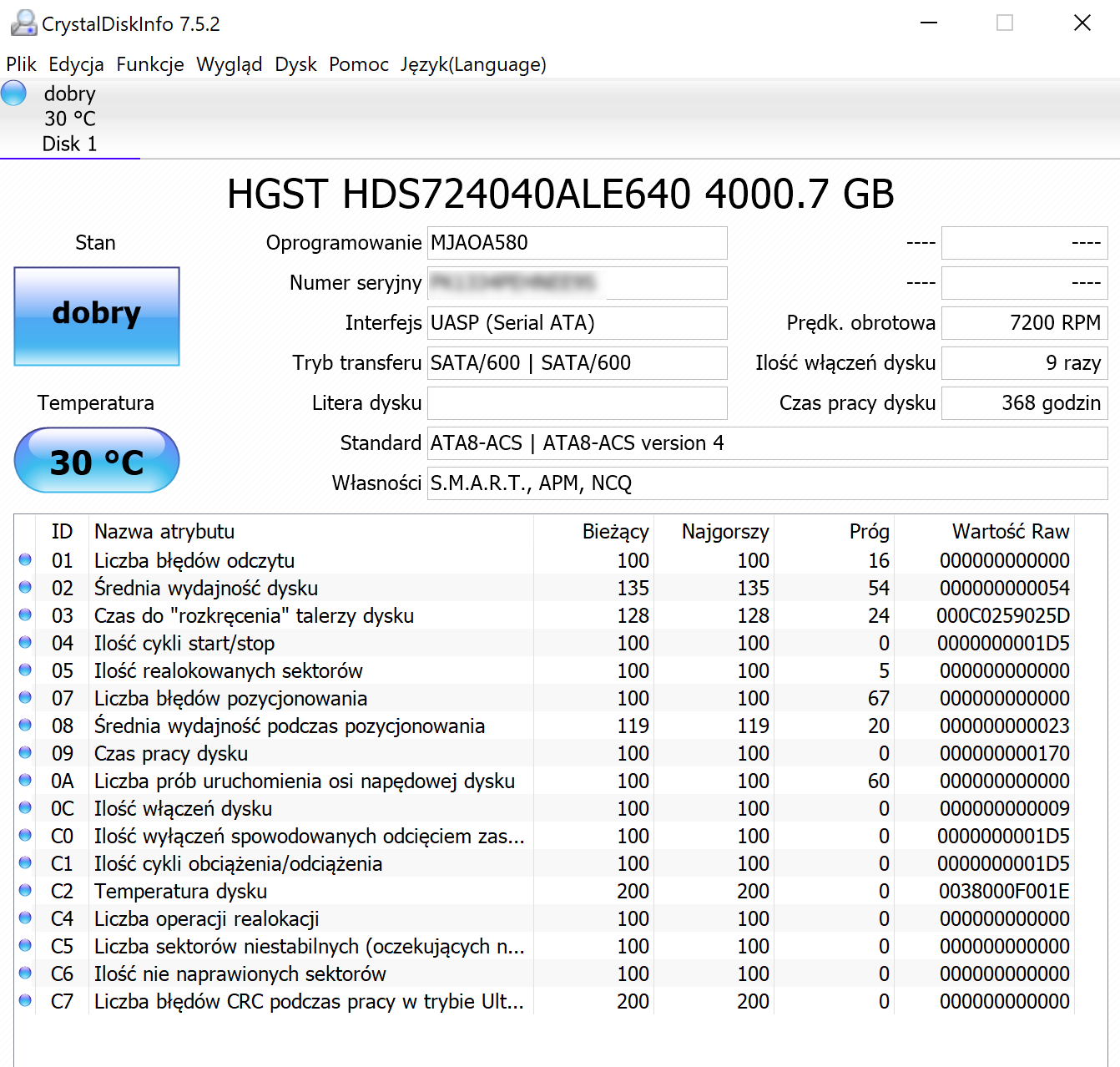Click attribute 'Średnia wydajność podczas pozycjonowania'
This screenshot has height=1067, width=1120.
[x=290, y=726]
